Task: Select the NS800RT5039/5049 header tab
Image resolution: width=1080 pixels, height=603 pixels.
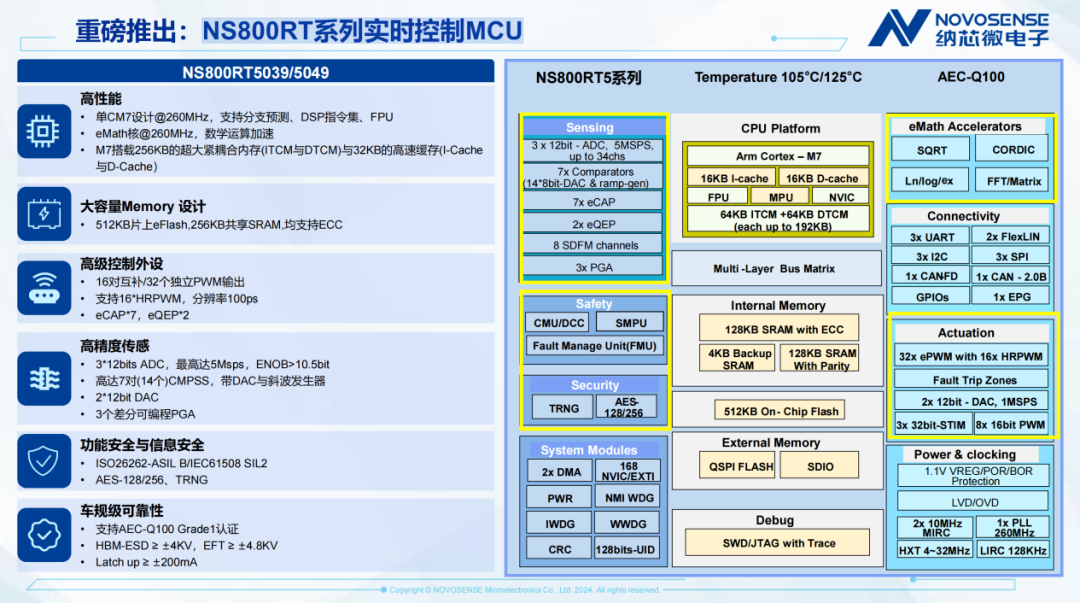Action: tap(255, 72)
